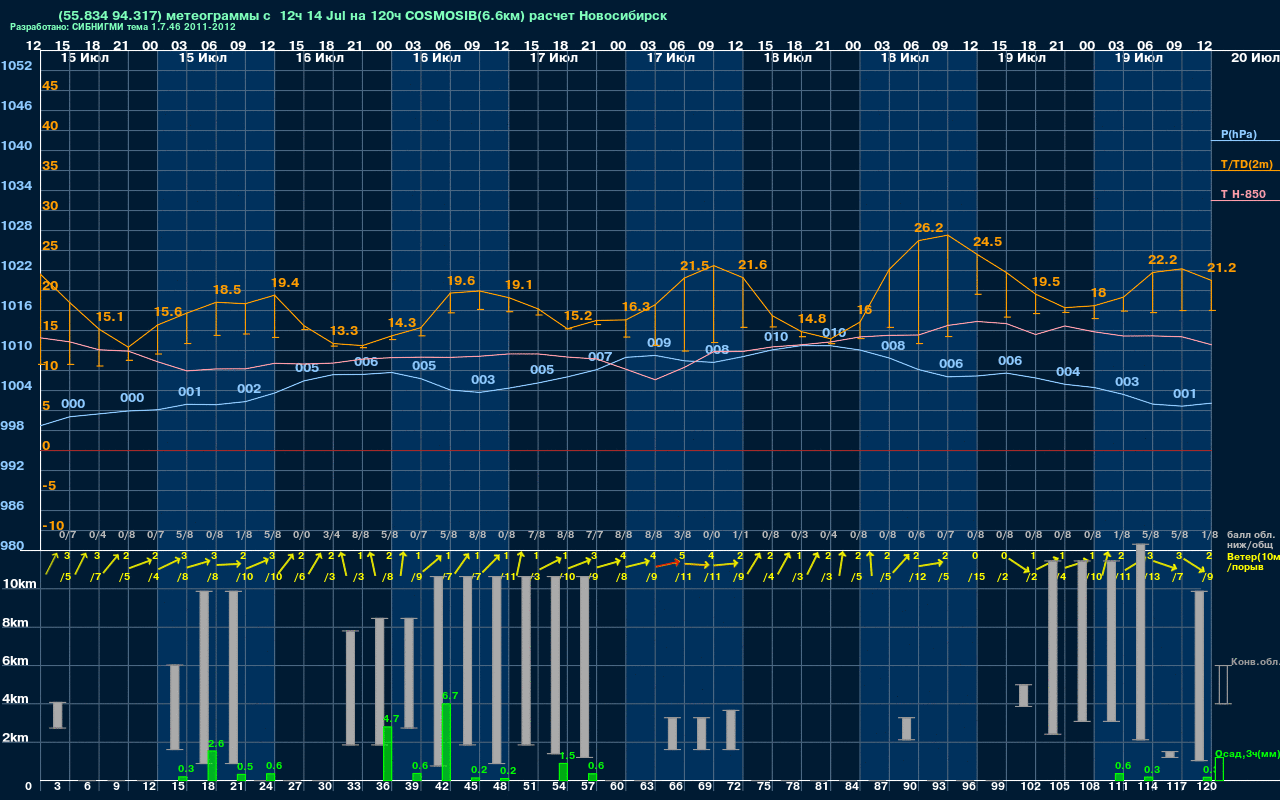Click forecast hour 117 on bottom axis
Image resolution: width=1280 pixels, height=800 pixels.
[1177, 788]
